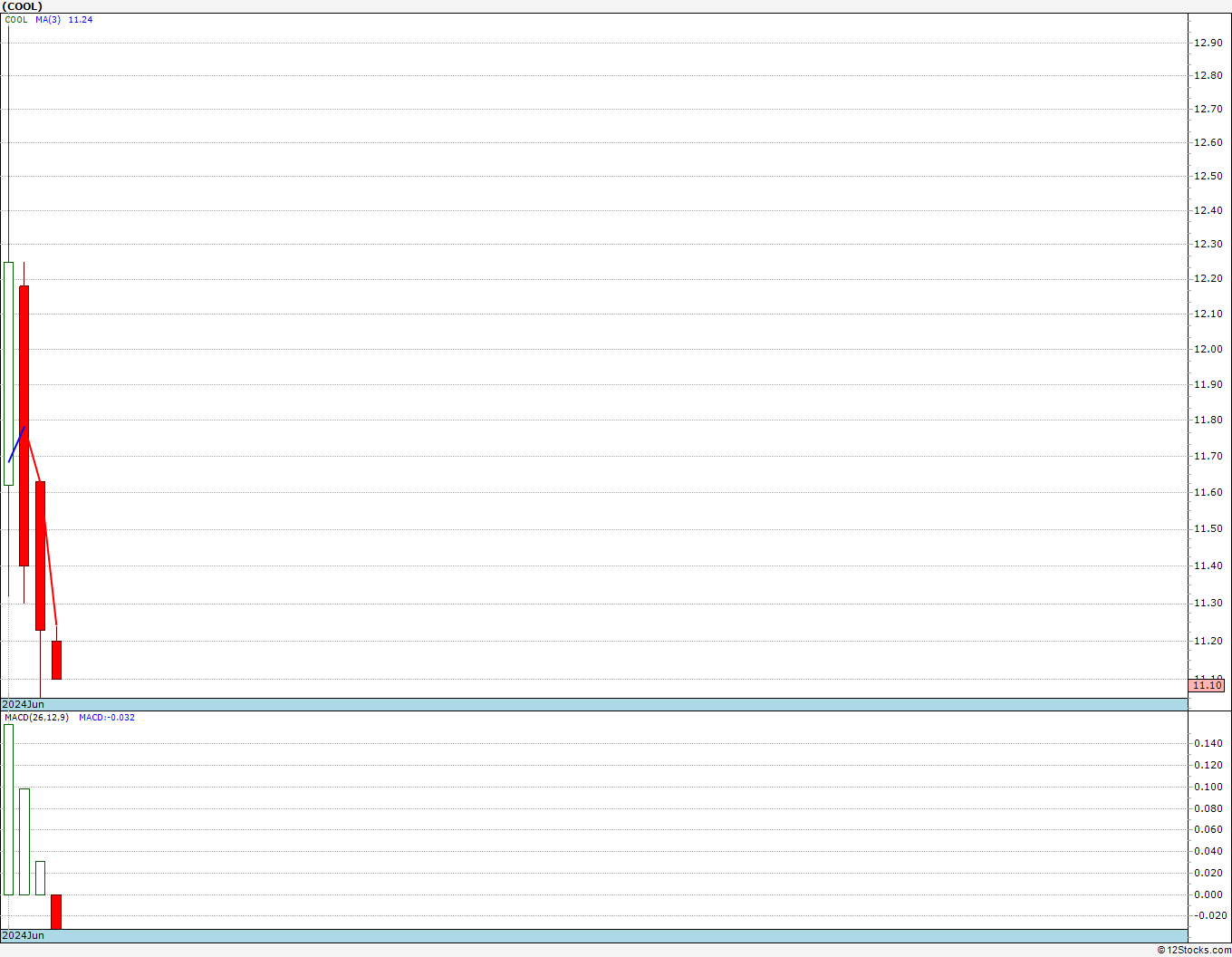Click the 0.140 MACD axis label
The height and width of the screenshot is (957, 1232).
[1208, 743]
